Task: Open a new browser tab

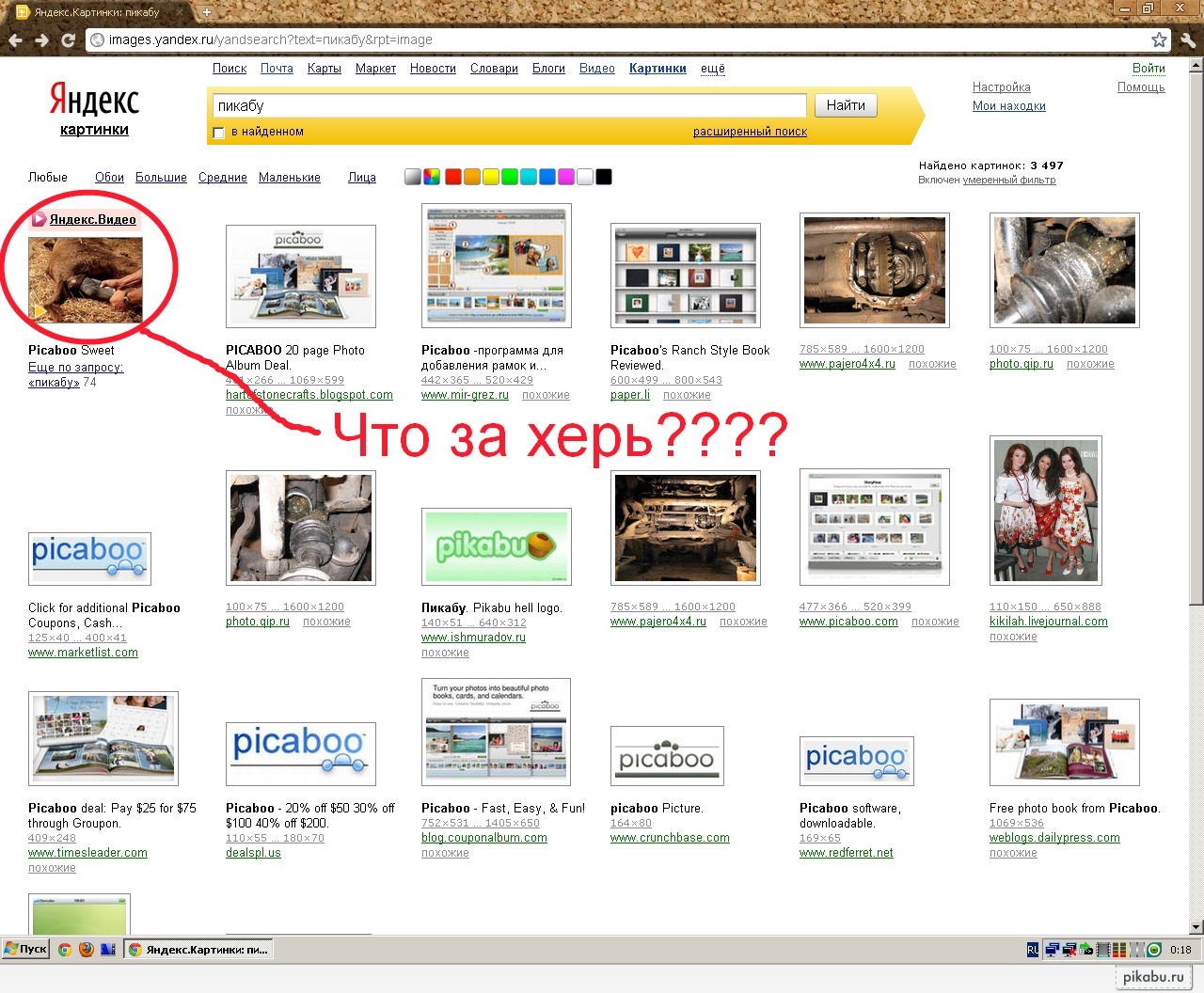Action: coord(207,12)
